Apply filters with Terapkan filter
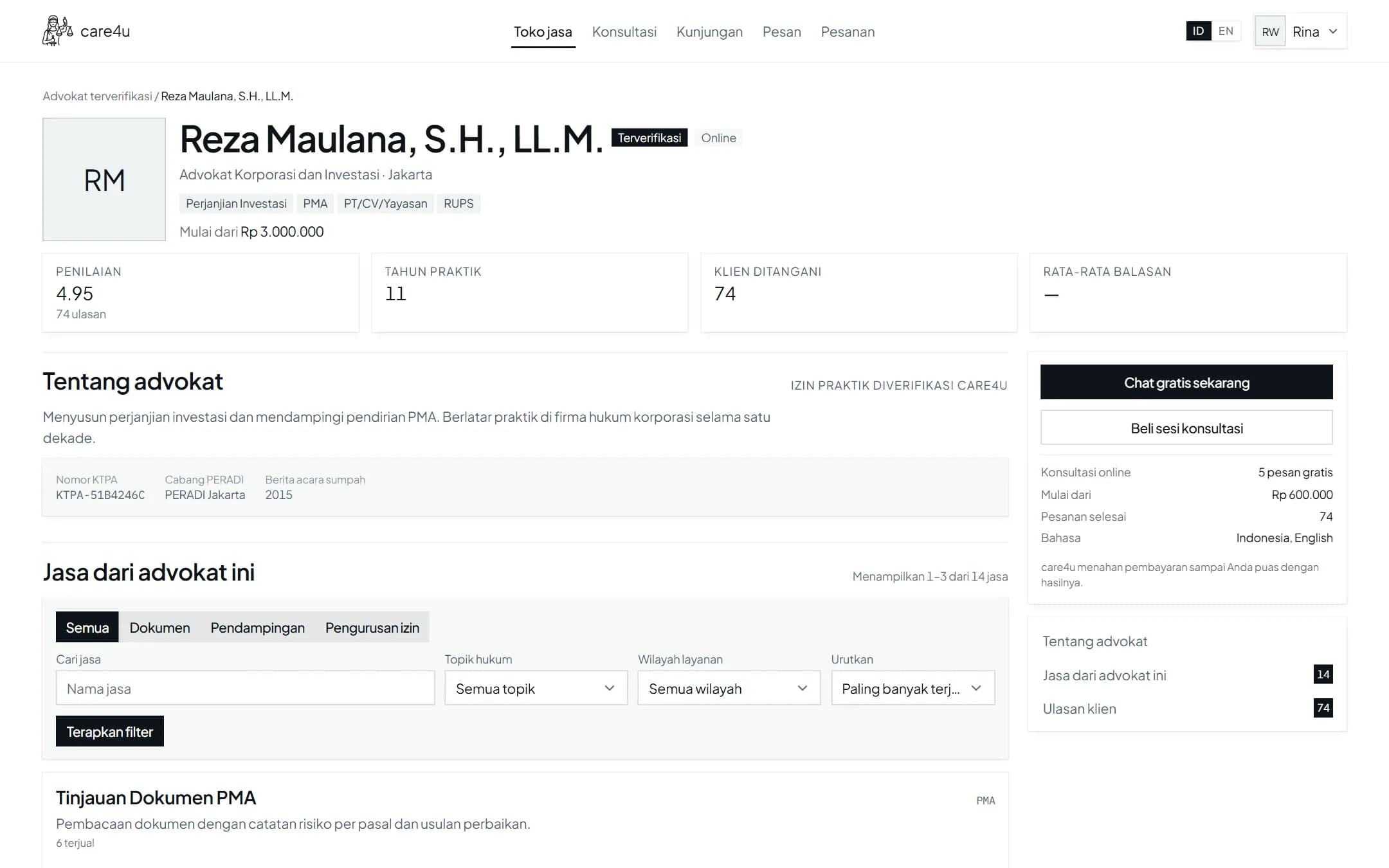The image size is (1389, 868). point(110,731)
